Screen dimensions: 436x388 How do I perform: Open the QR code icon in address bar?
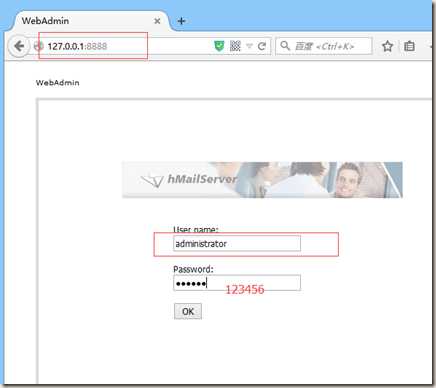[x=235, y=46]
